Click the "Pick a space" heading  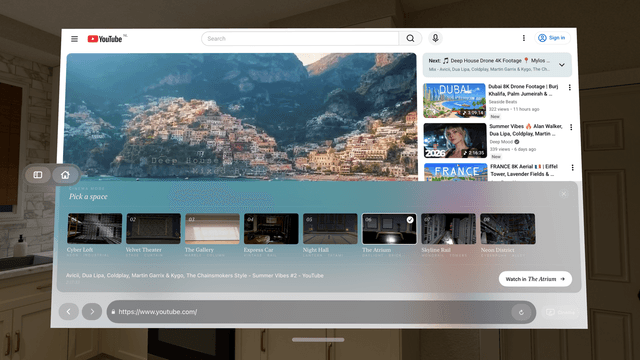tap(88, 196)
